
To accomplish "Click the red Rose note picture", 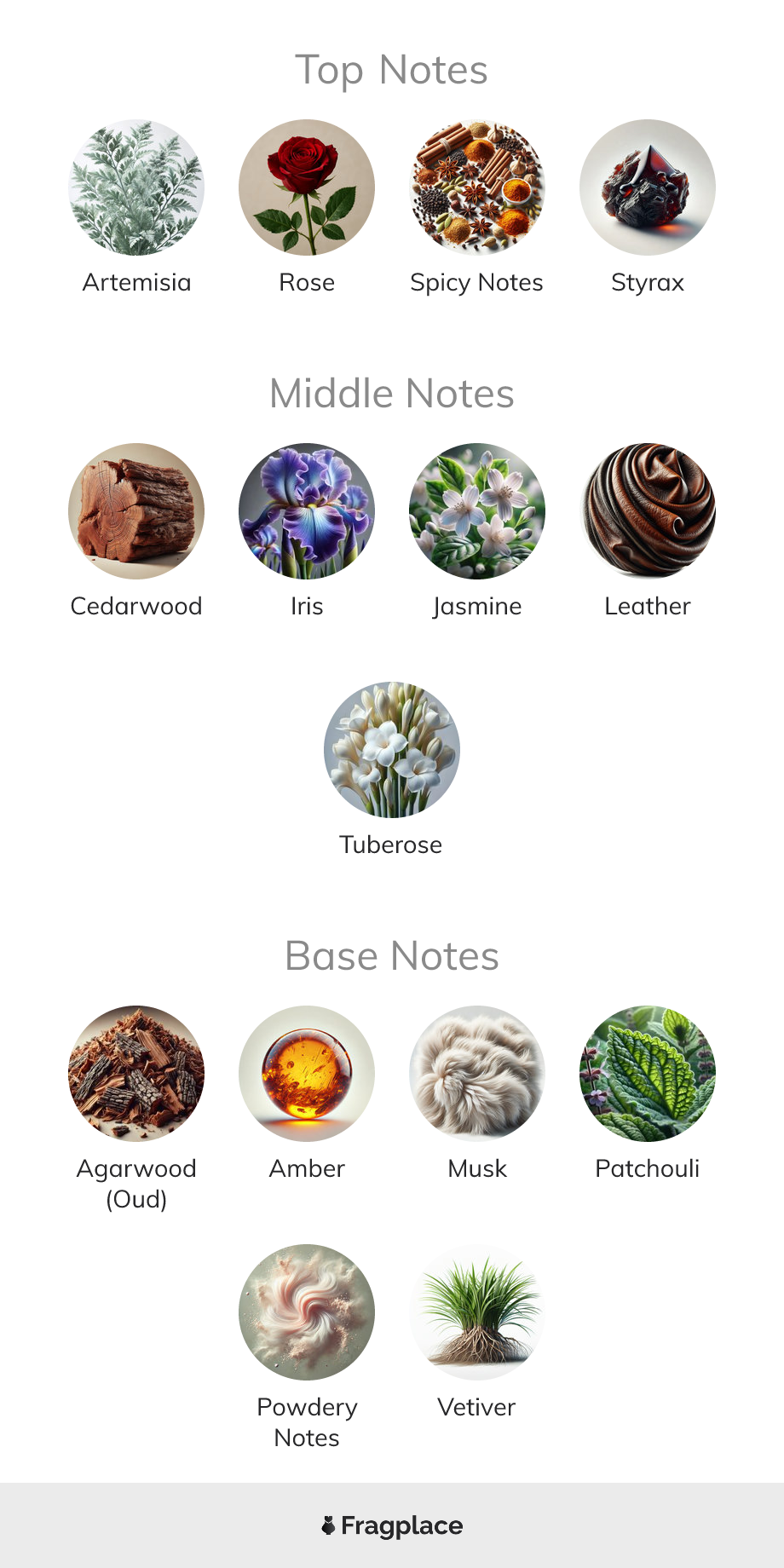I will click(x=307, y=187).
